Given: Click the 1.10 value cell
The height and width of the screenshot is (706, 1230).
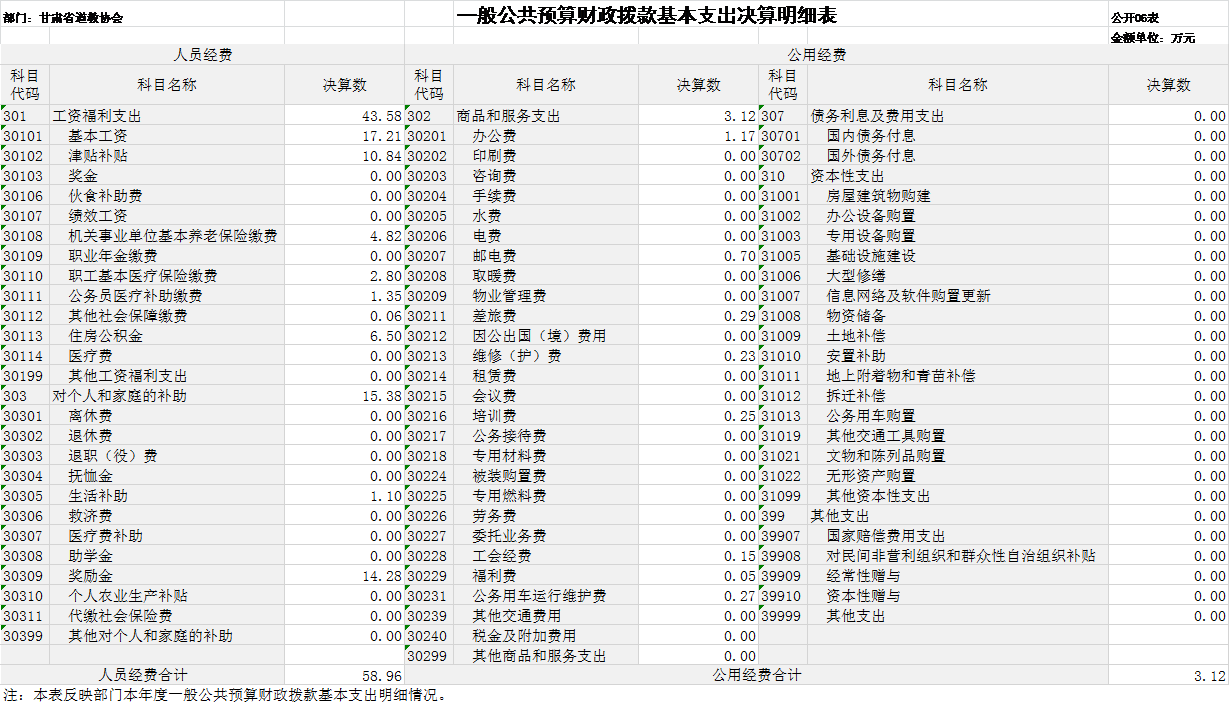Looking at the screenshot, I should pos(344,496).
